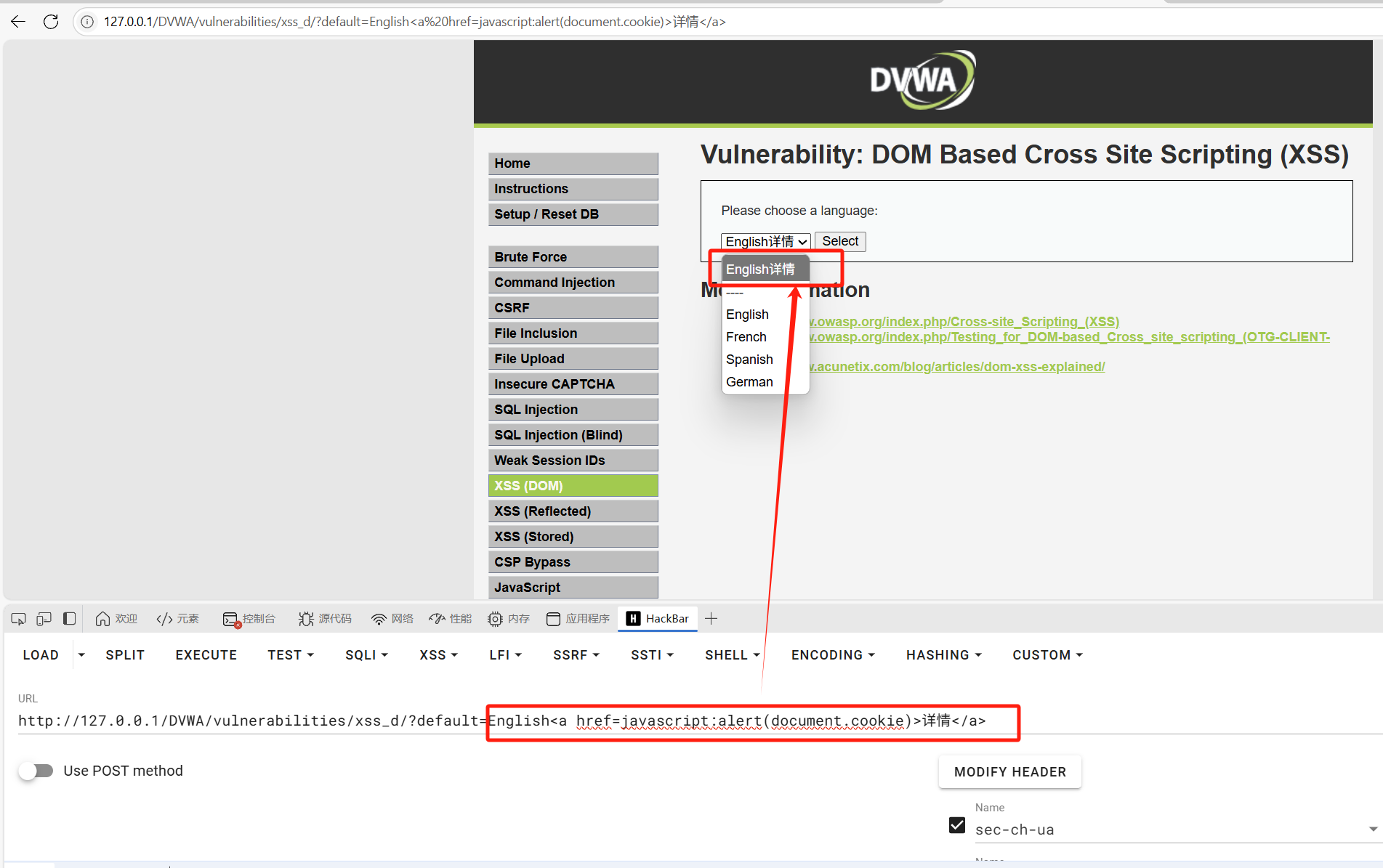The width and height of the screenshot is (1383, 868).
Task: Open the Network (网络) tab
Action: (x=392, y=619)
